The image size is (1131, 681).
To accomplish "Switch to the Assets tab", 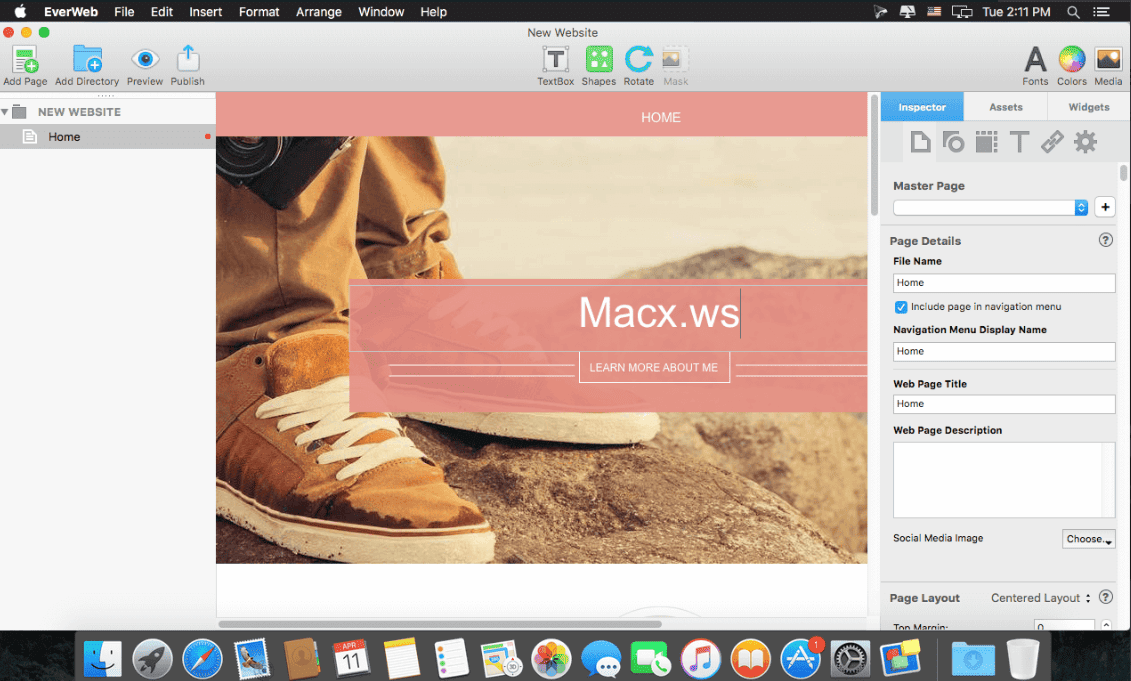I will [x=1005, y=107].
